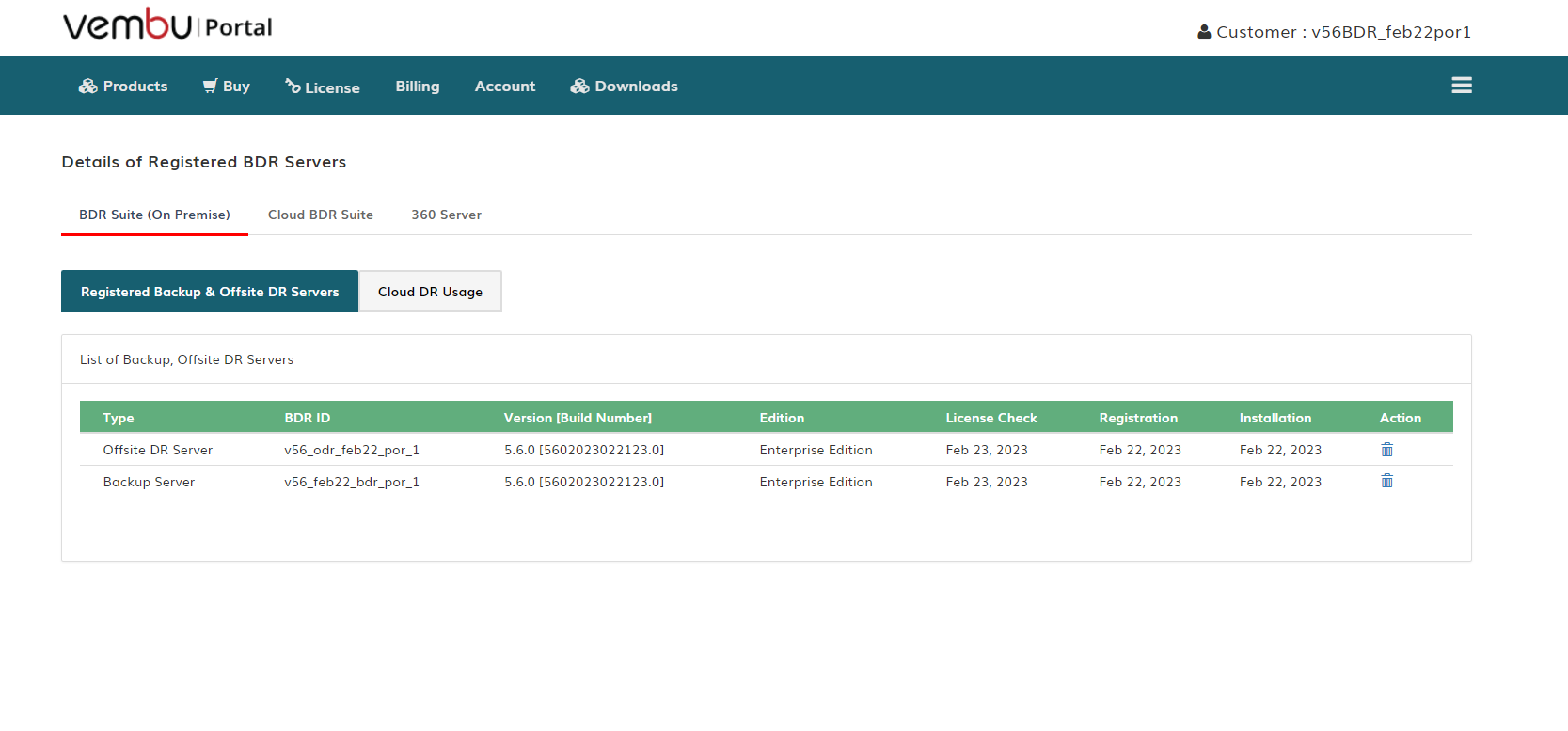Switch to the Cloud BDR Suite tab

pyautogui.click(x=321, y=215)
